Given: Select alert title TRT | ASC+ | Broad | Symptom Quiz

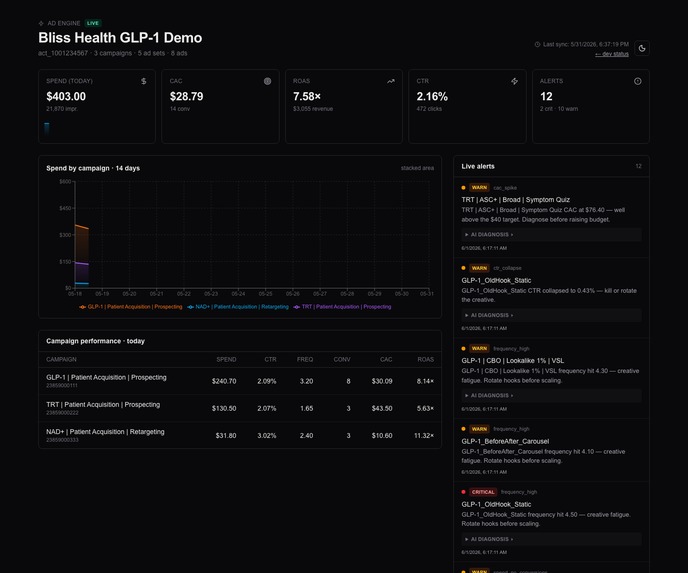Looking at the screenshot, I should pyautogui.click(x=516, y=200).
